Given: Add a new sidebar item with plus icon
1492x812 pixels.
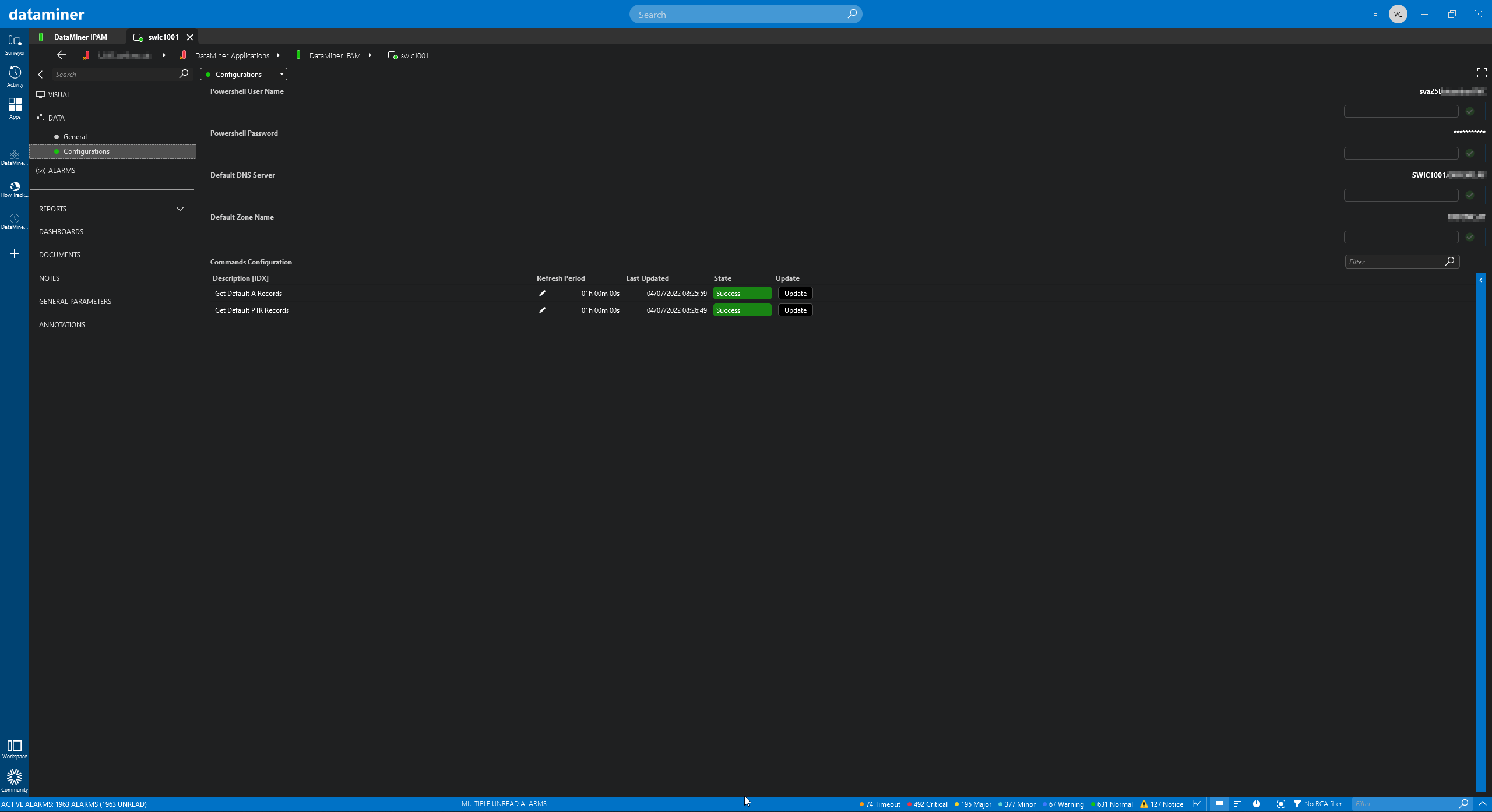Looking at the screenshot, I should (15, 254).
